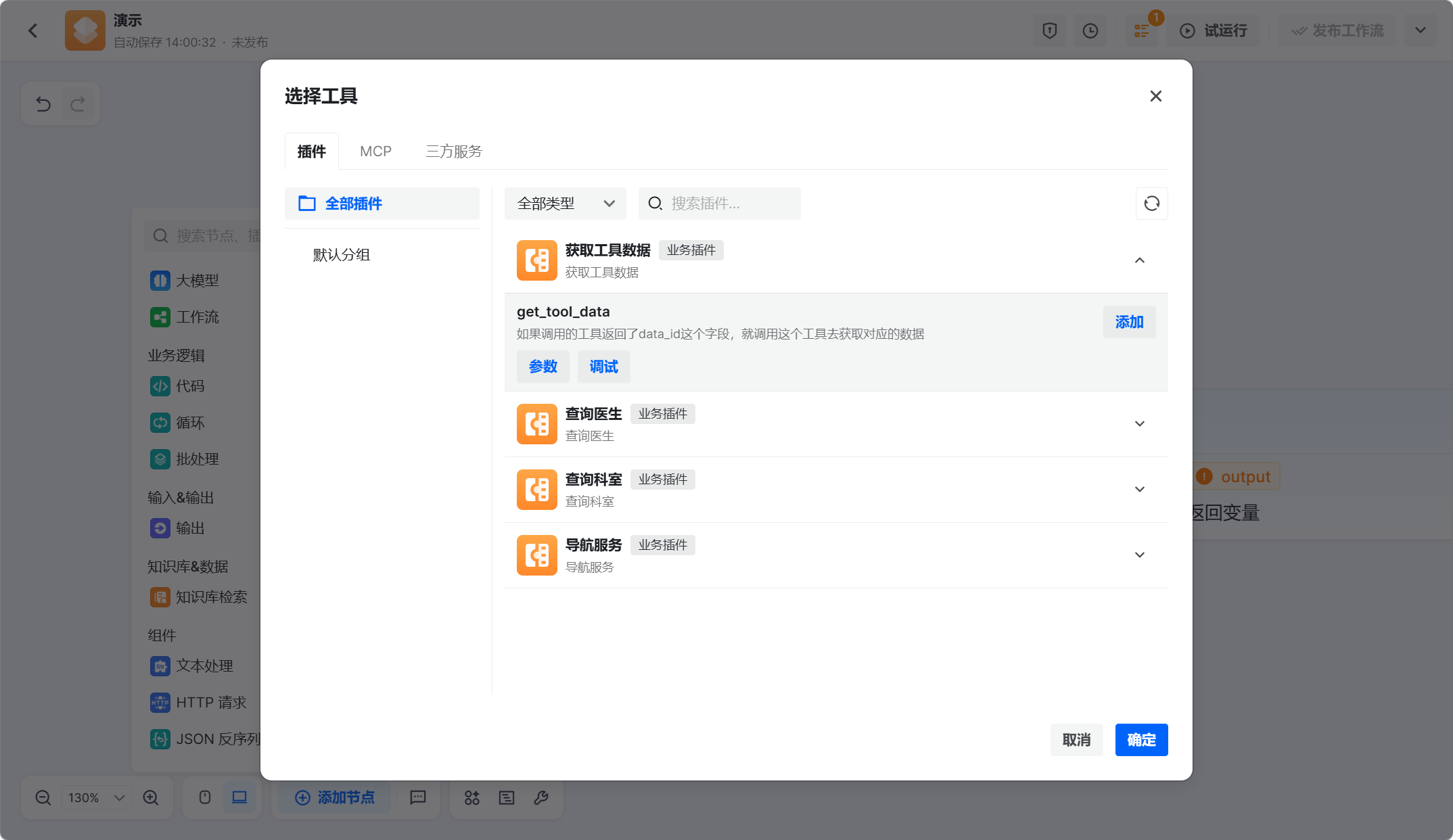1453x840 pixels.
Task: Select the JSON 反序列化 node
Action: point(205,739)
